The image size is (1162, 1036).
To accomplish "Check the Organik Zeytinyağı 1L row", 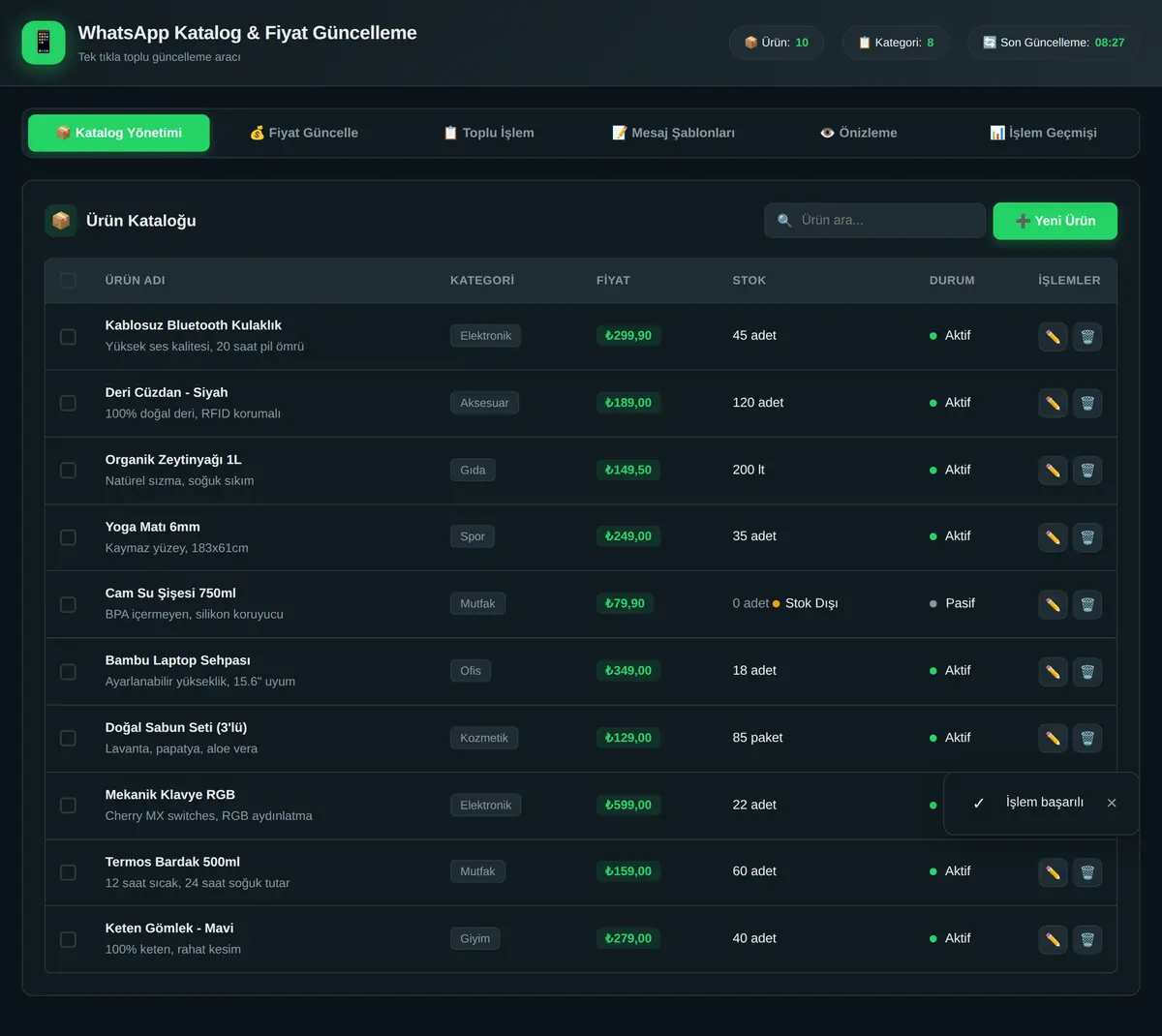I will click(68, 471).
